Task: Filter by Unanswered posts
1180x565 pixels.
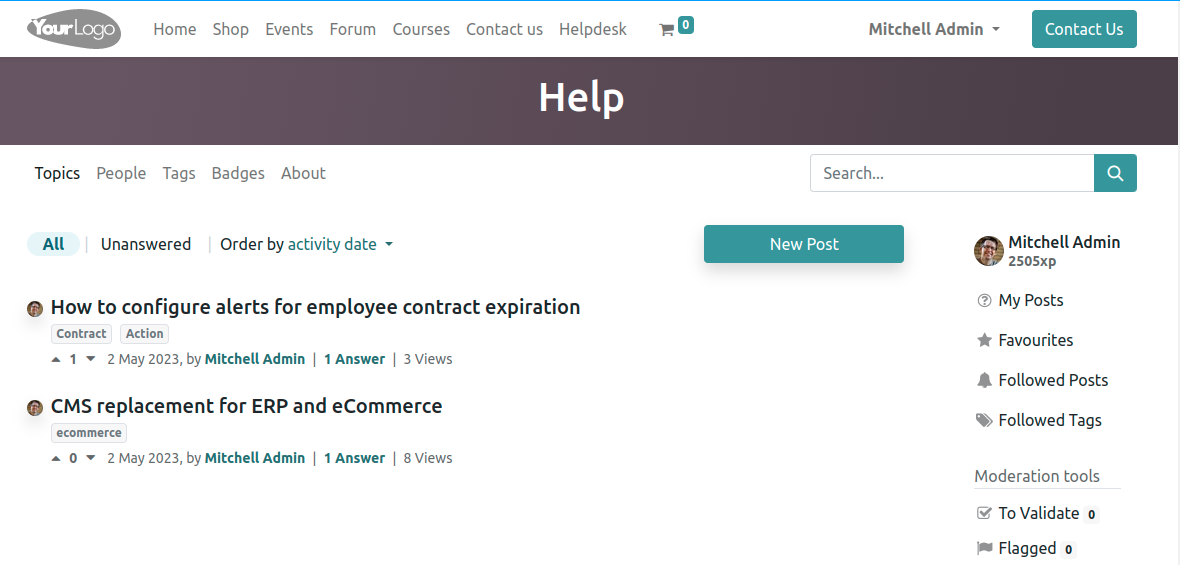Action: click(146, 245)
